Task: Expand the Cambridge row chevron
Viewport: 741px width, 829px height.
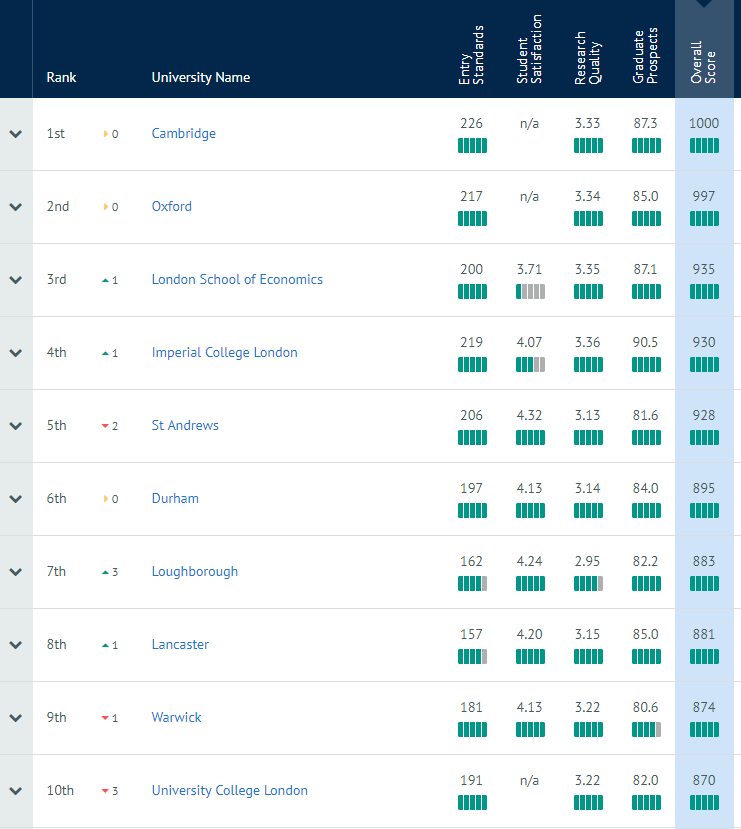Action: [x=16, y=134]
